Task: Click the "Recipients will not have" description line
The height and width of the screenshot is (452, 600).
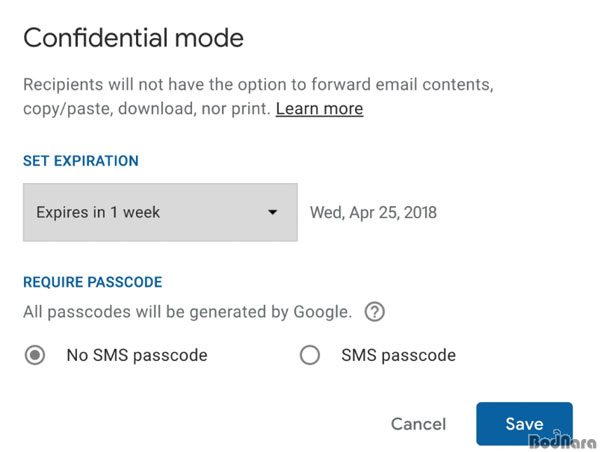Action: (258, 84)
